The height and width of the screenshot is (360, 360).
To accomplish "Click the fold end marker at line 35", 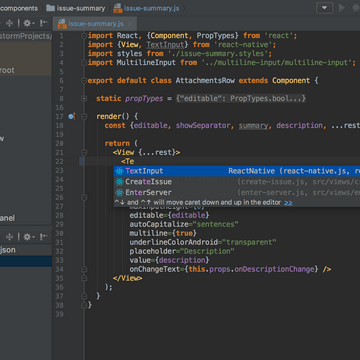I will tap(84, 278).
